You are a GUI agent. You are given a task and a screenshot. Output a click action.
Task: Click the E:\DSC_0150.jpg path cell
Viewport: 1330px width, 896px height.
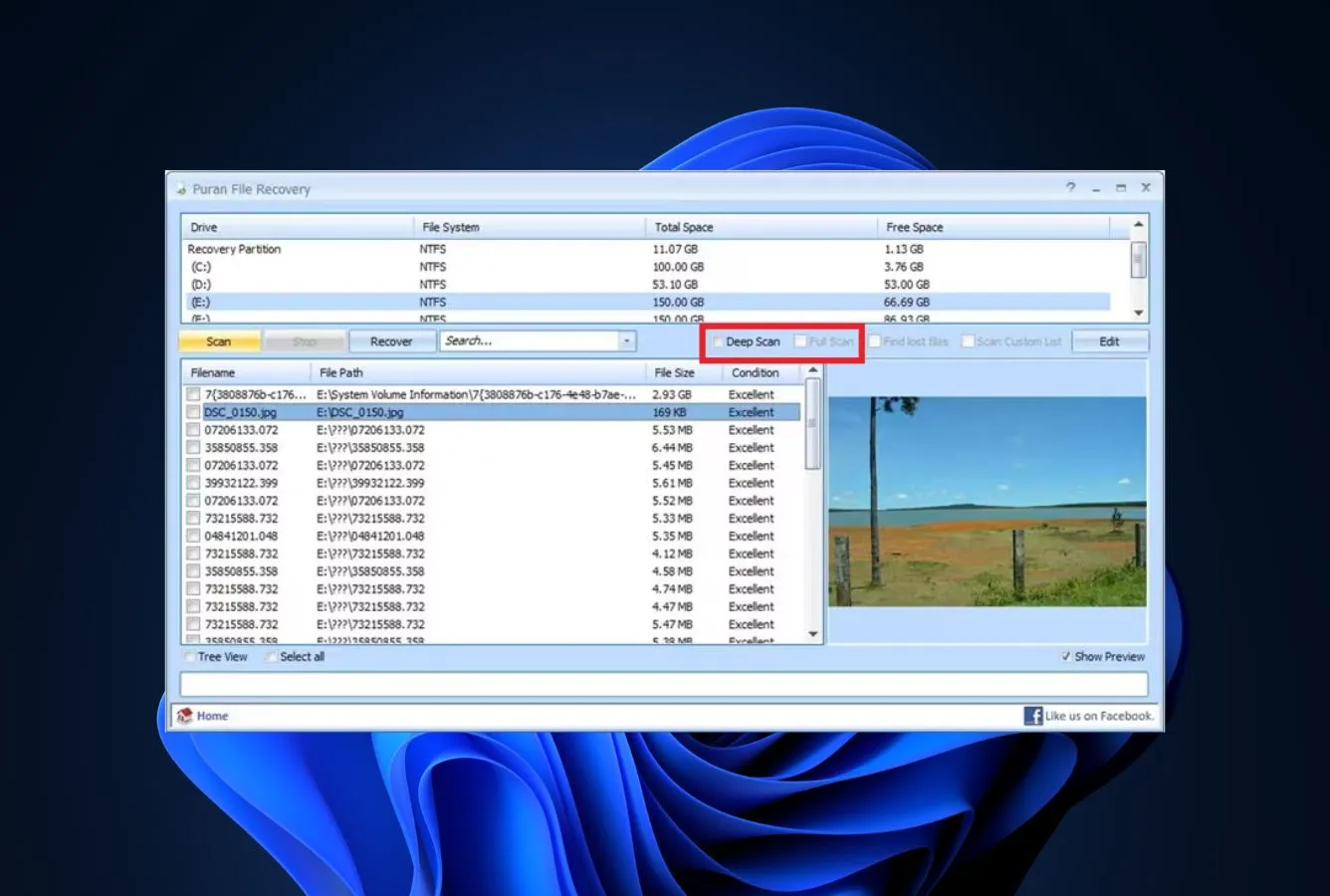(x=360, y=412)
